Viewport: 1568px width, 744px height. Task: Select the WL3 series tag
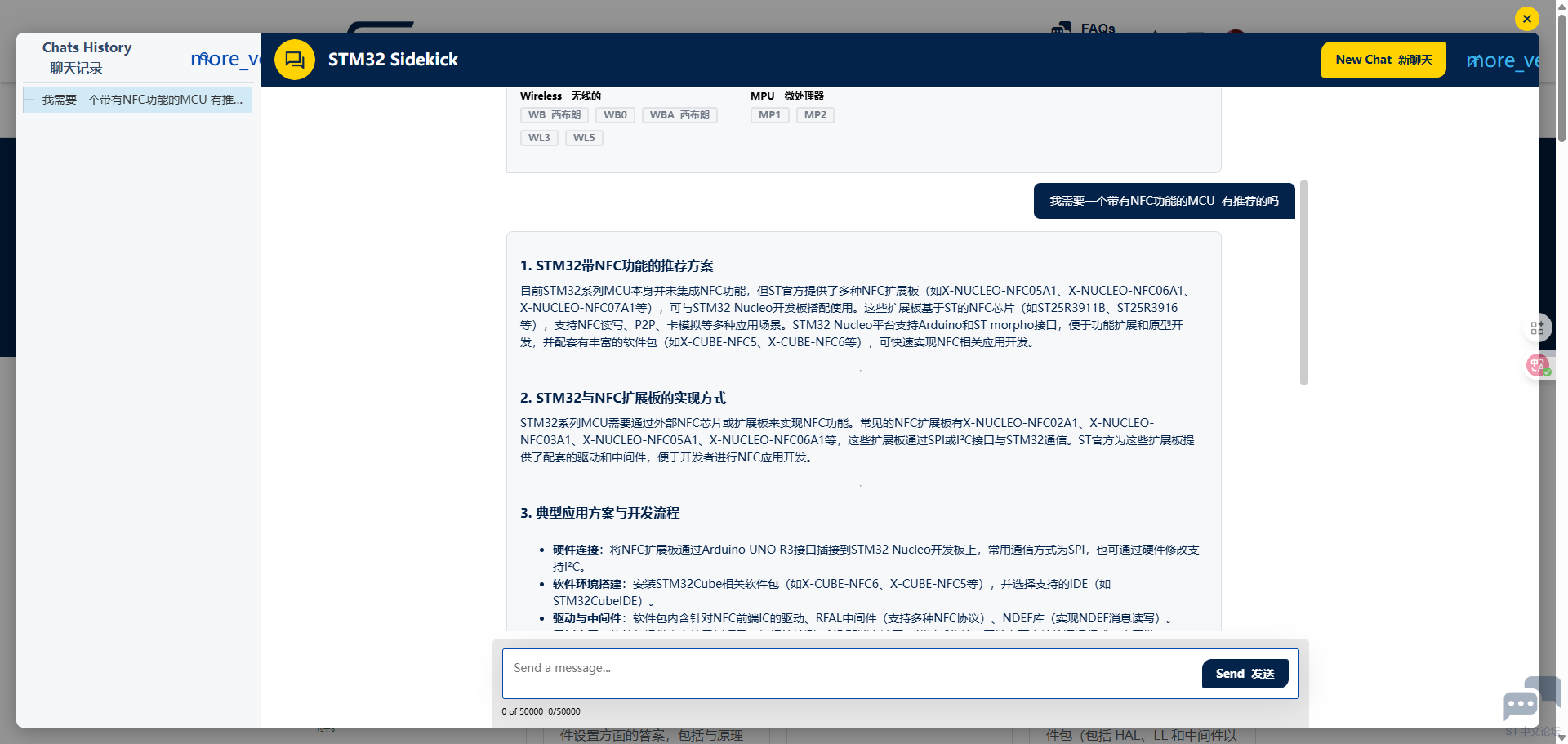tap(539, 138)
